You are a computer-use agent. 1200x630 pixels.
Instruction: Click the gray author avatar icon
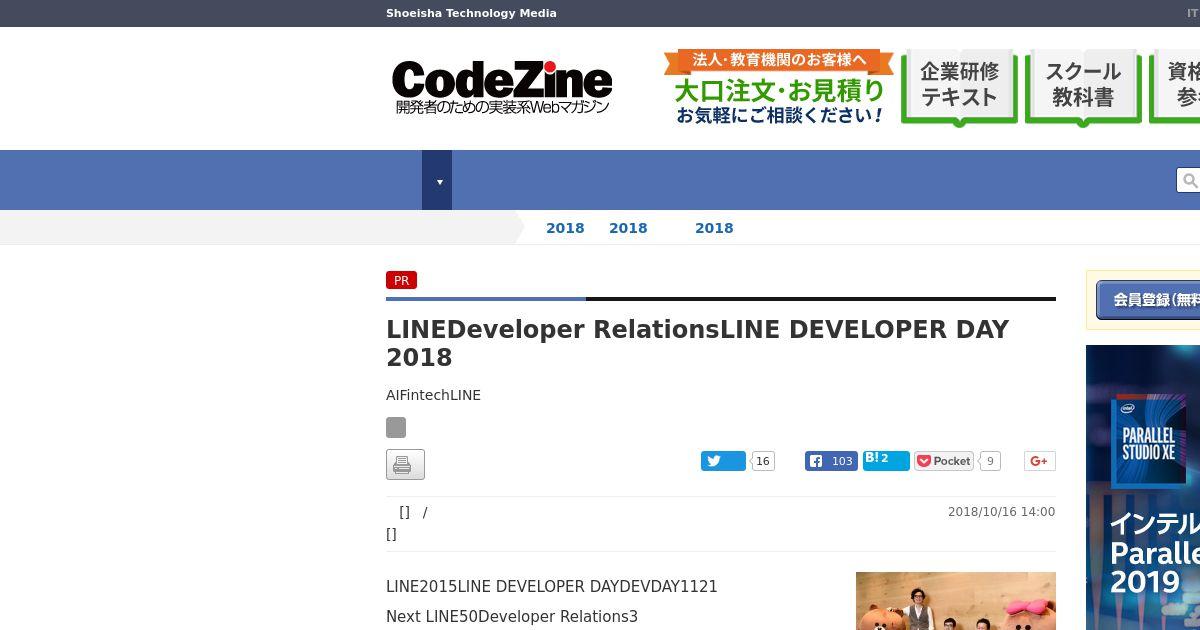pos(396,427)
